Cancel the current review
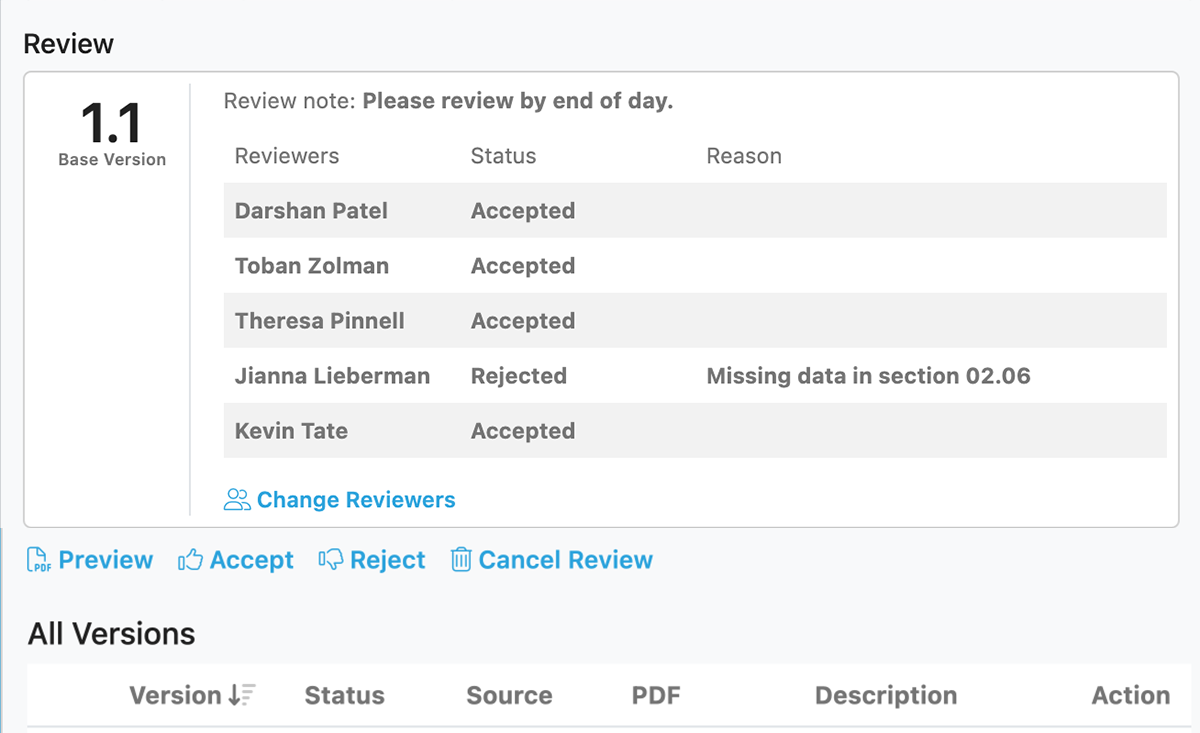 coord(565,559)
